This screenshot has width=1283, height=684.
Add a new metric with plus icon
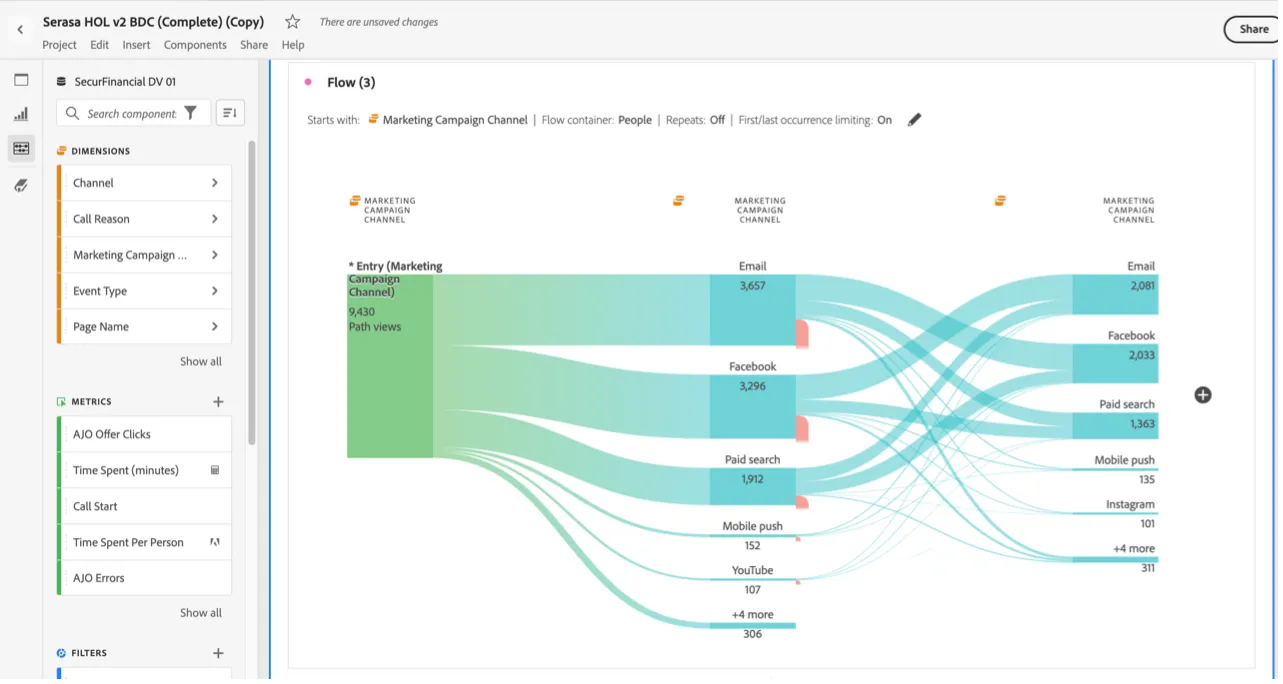(218, 402)
